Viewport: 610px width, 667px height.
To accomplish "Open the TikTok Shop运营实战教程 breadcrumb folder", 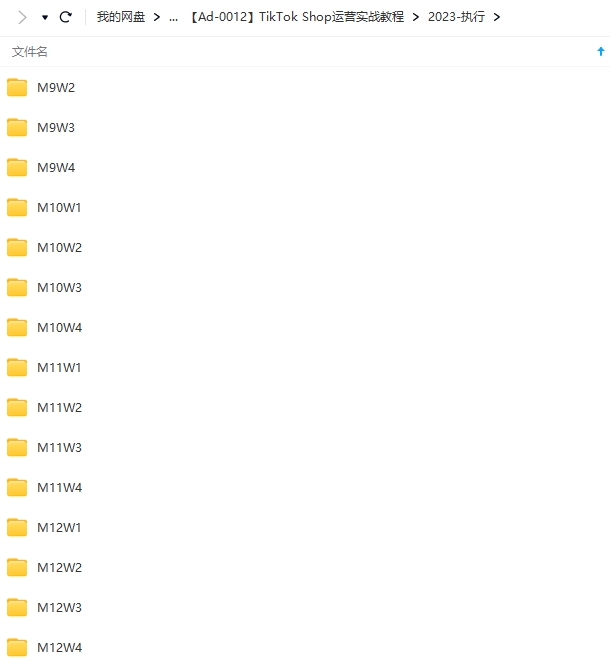I will [296, 17].
